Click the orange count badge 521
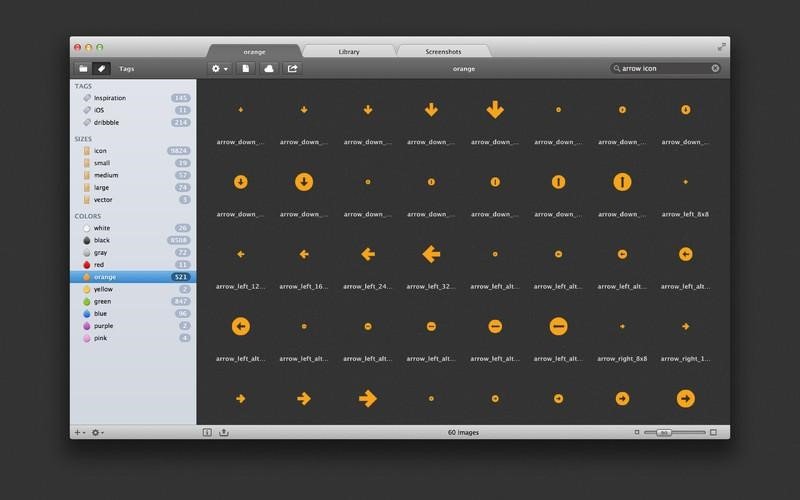This screenshot has height=500, width=800. click(181, 277)
